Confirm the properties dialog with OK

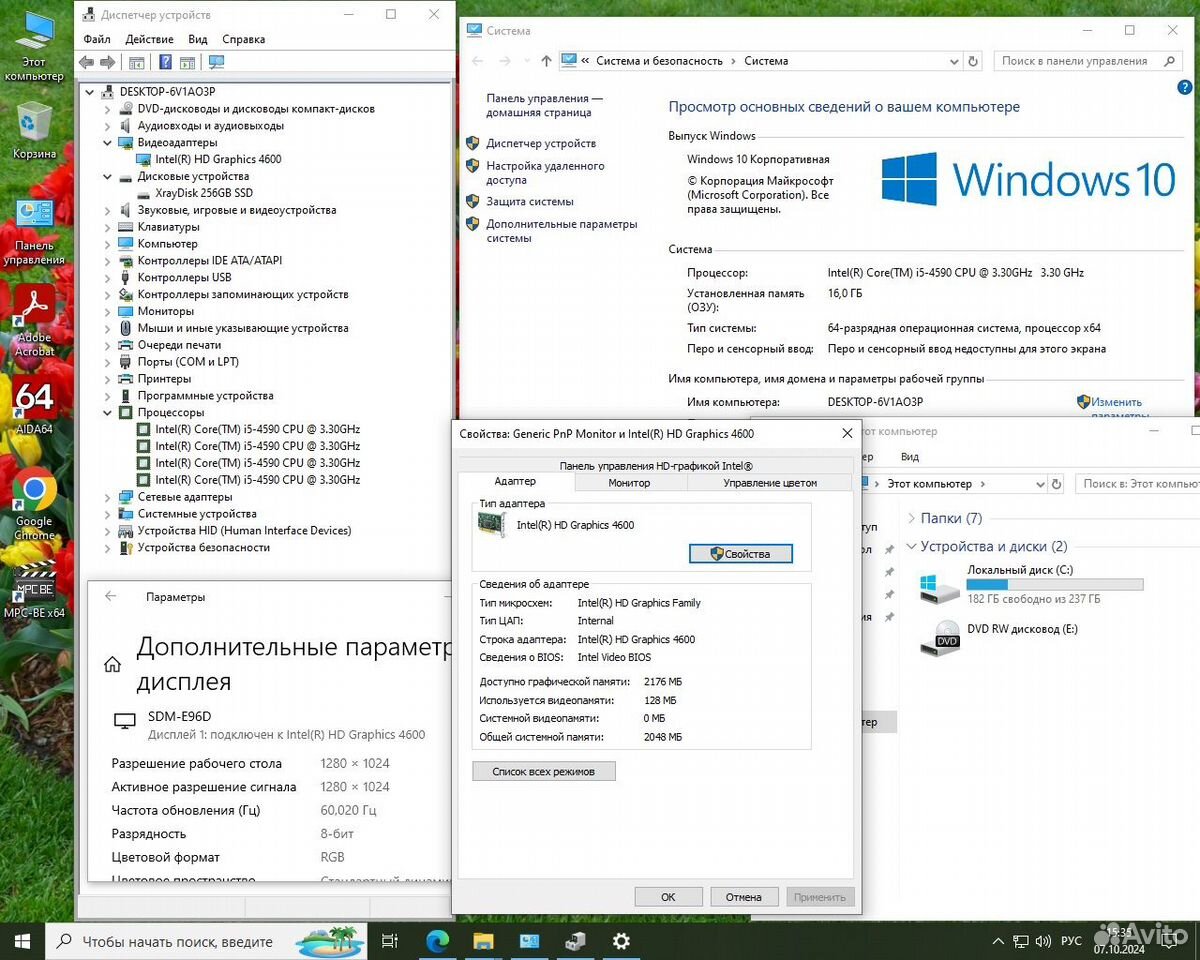668,897
